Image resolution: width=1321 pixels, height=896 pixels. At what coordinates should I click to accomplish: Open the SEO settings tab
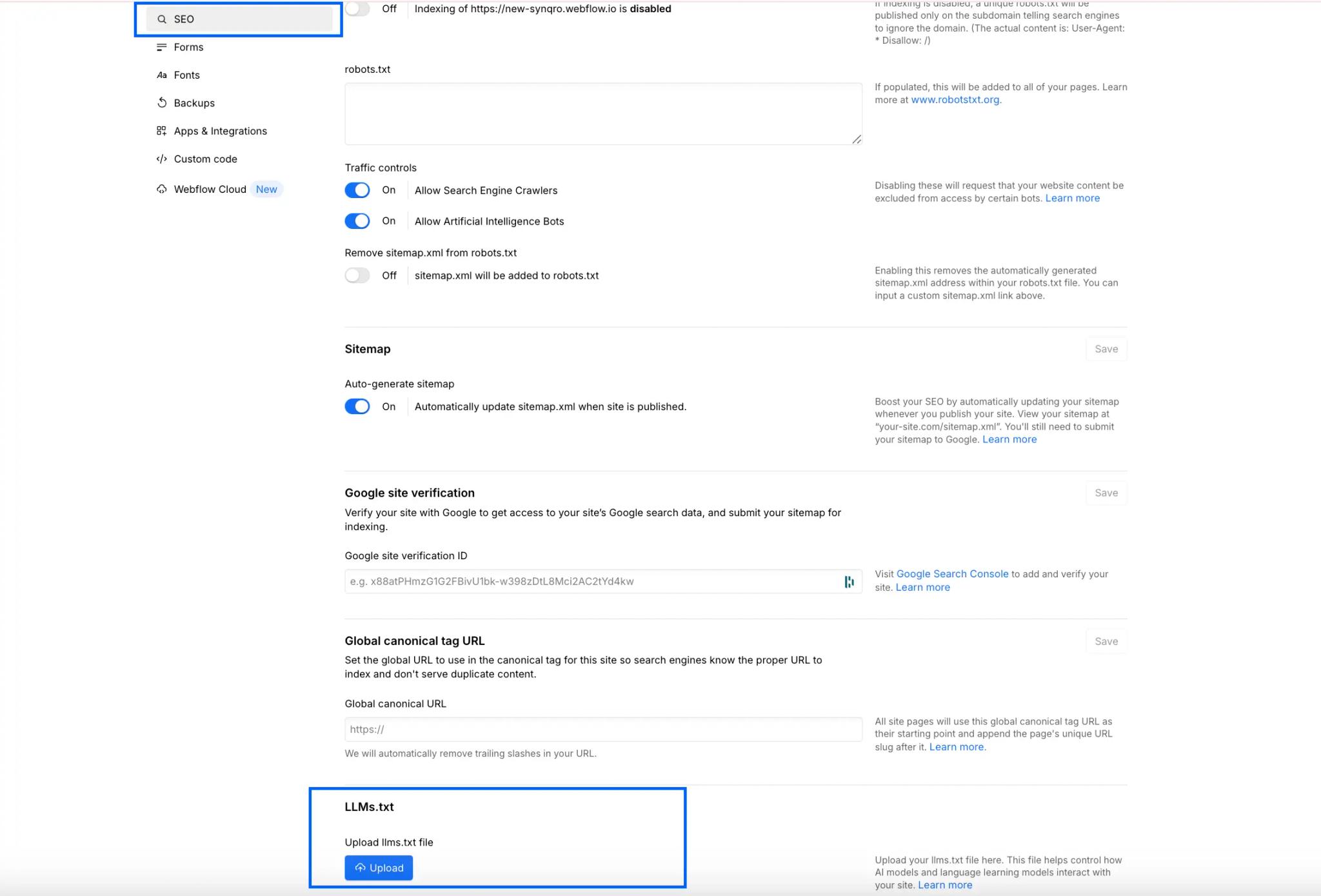(239, 19)
